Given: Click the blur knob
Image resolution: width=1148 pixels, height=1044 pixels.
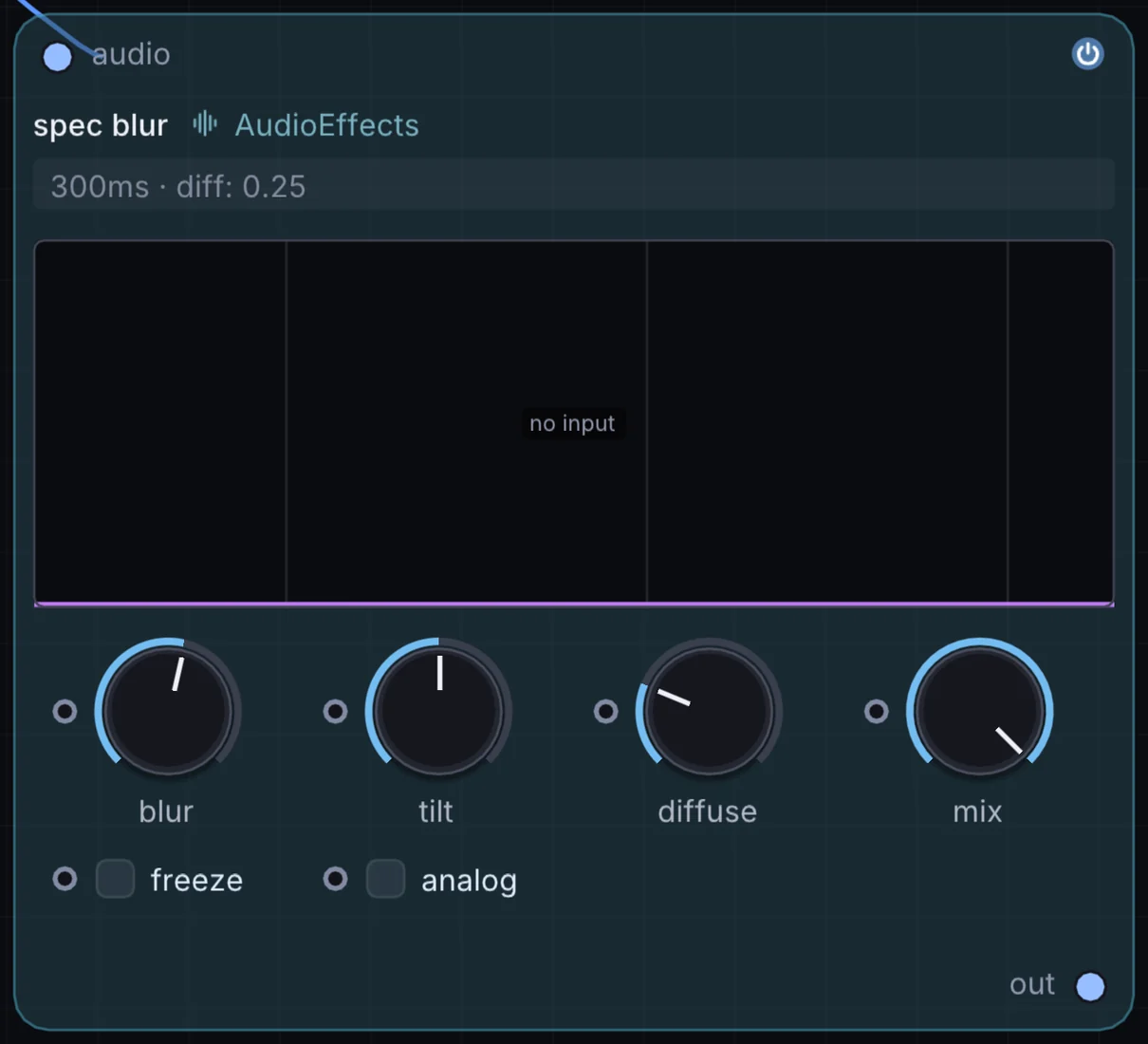Looking at the screenshot, I should coord(168,710).
